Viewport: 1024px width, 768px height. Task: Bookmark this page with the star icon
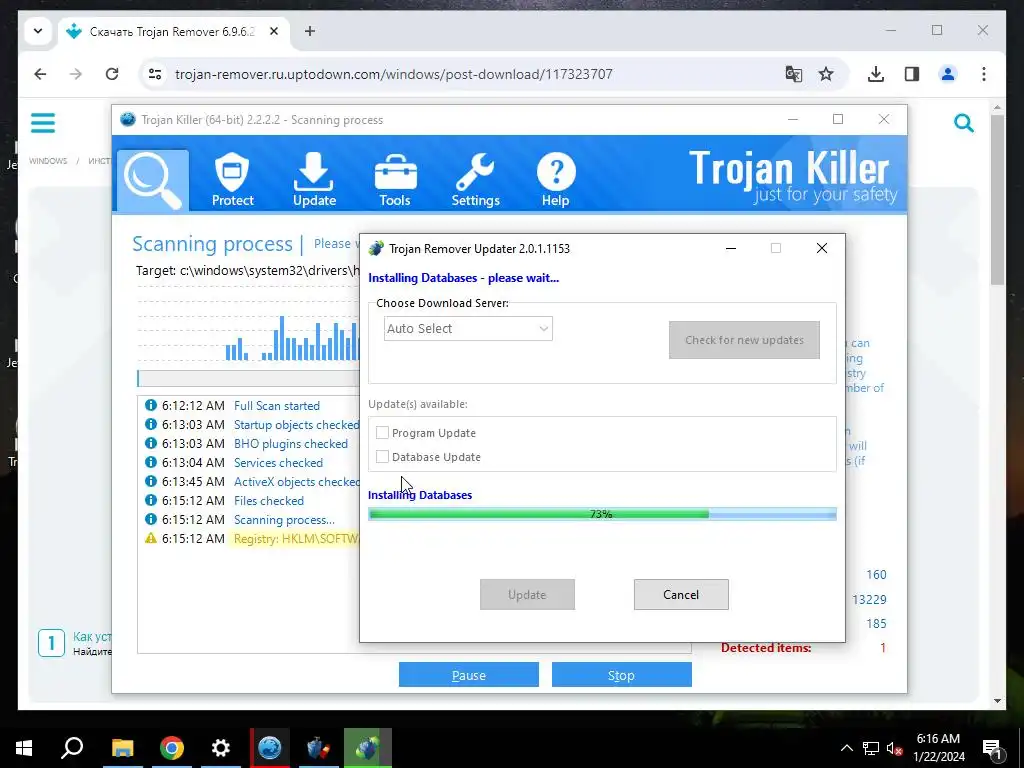(826, 74)
